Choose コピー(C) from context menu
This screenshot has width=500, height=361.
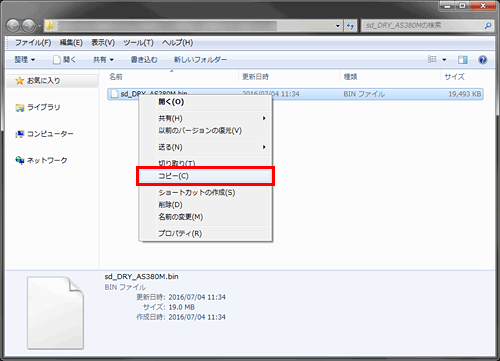click(205, 176)
